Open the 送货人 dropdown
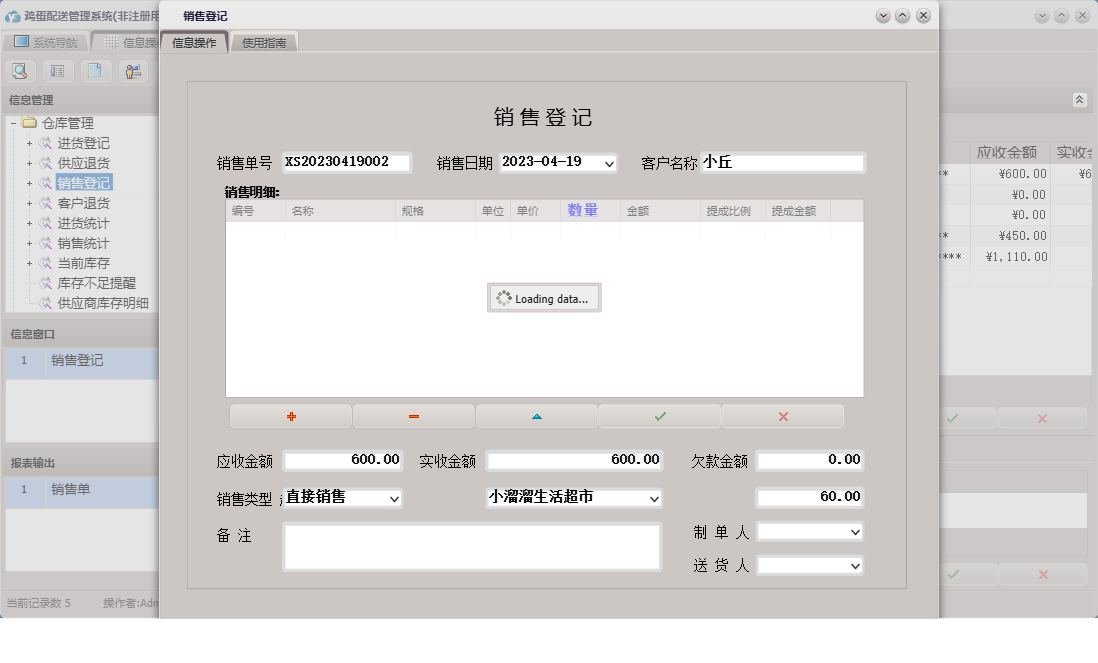1098x663 pixels. tap(853, 566)
